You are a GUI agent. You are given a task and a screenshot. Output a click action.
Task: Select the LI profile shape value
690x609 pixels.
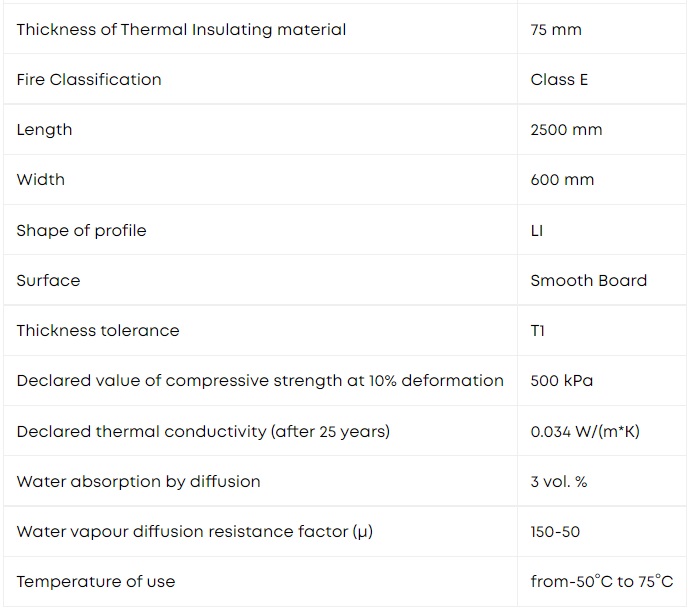[537, 231]
